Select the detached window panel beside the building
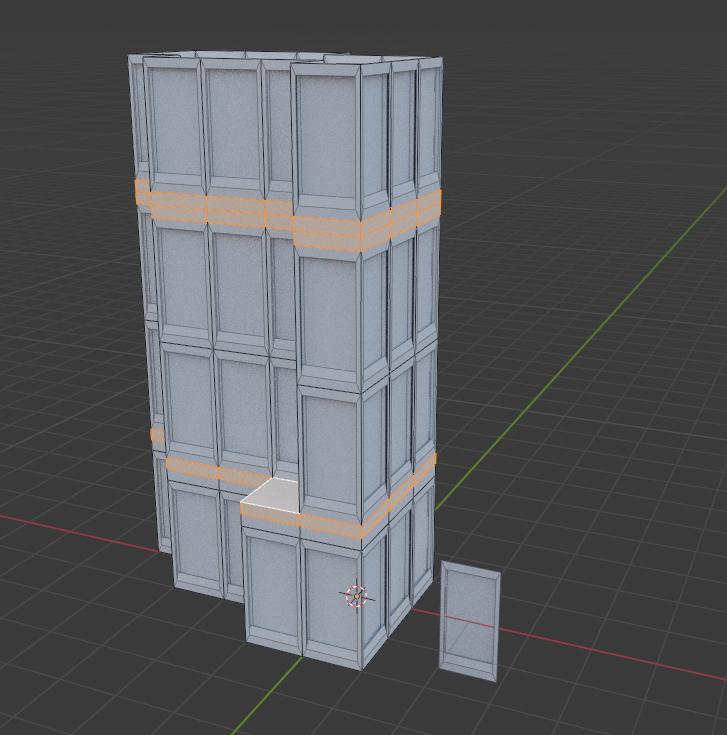This screenshot has height=735, width=727. coord(470,621)
